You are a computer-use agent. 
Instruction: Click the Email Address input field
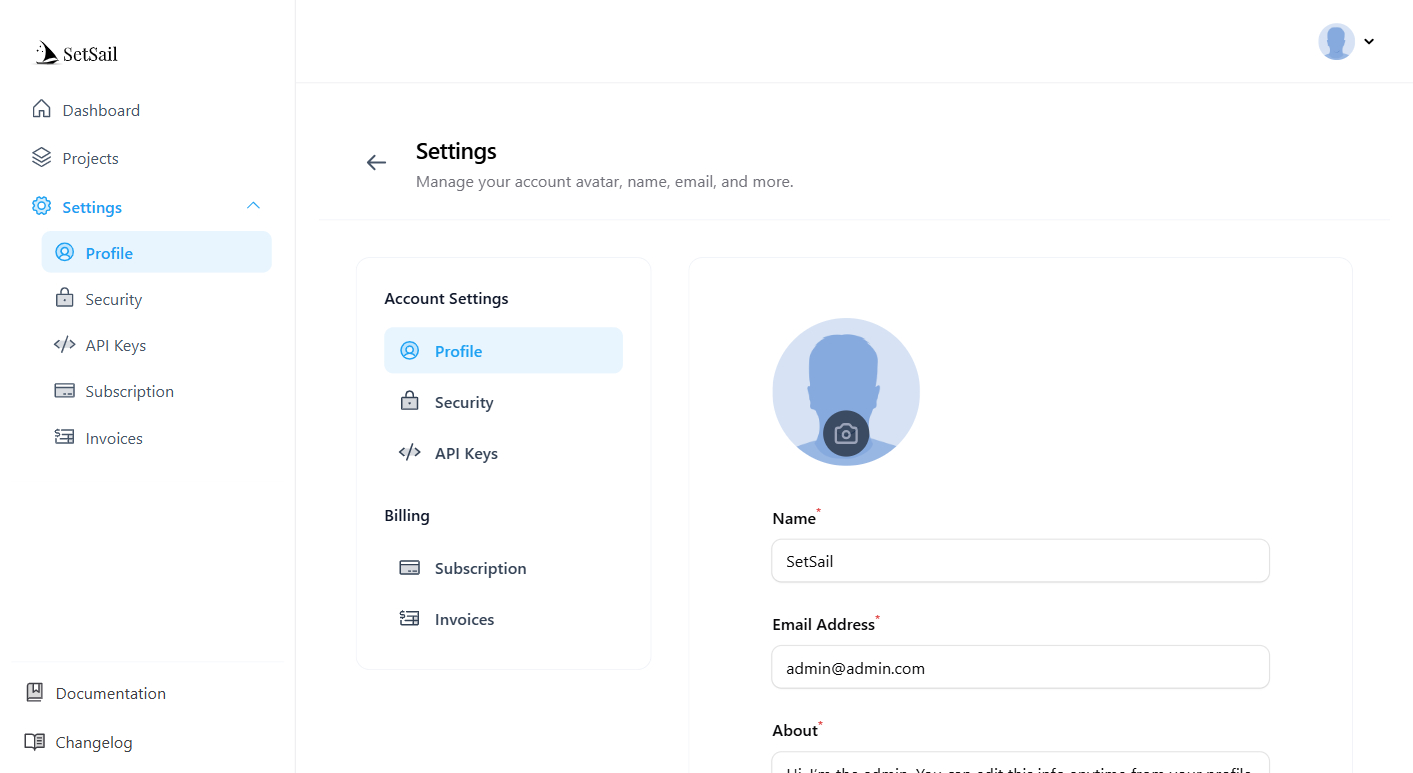point(1020,667)
